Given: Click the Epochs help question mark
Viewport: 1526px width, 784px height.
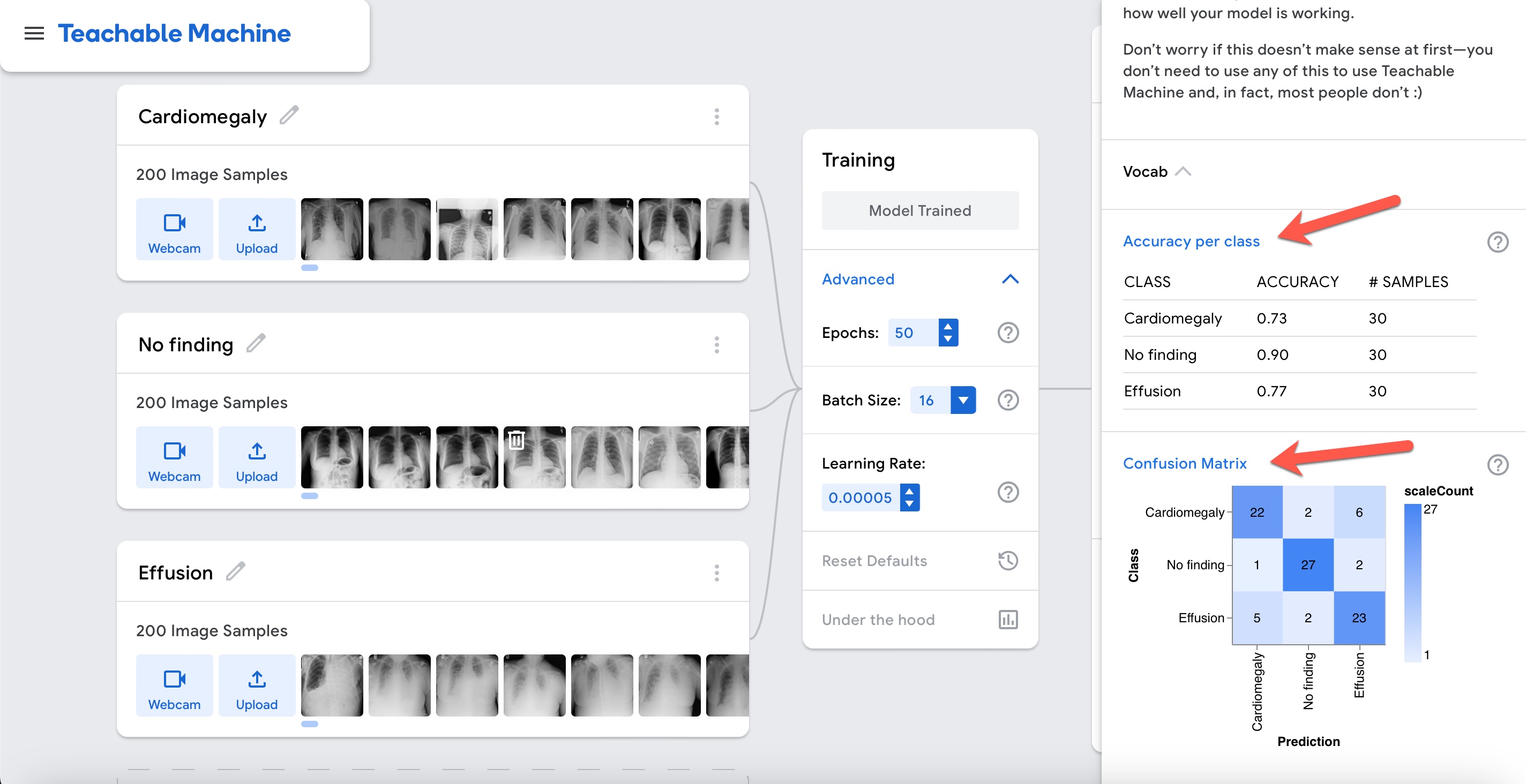Looking at the screenshot, I should [x=1008, y=333].
